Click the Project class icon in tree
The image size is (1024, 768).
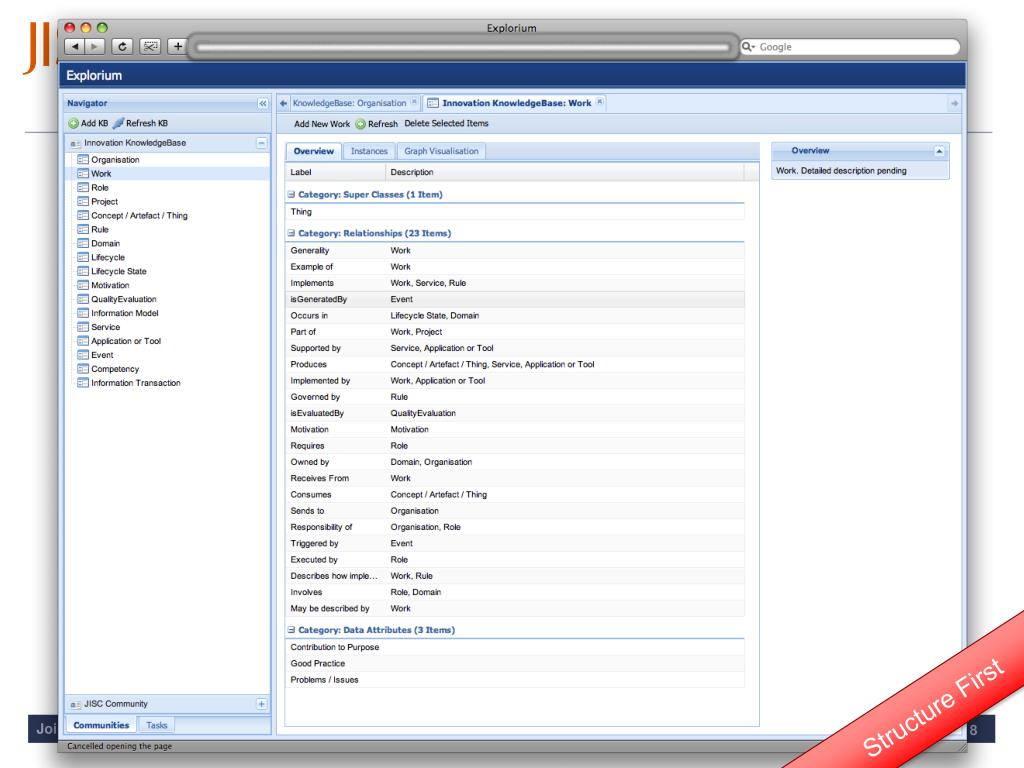point(83,201)
